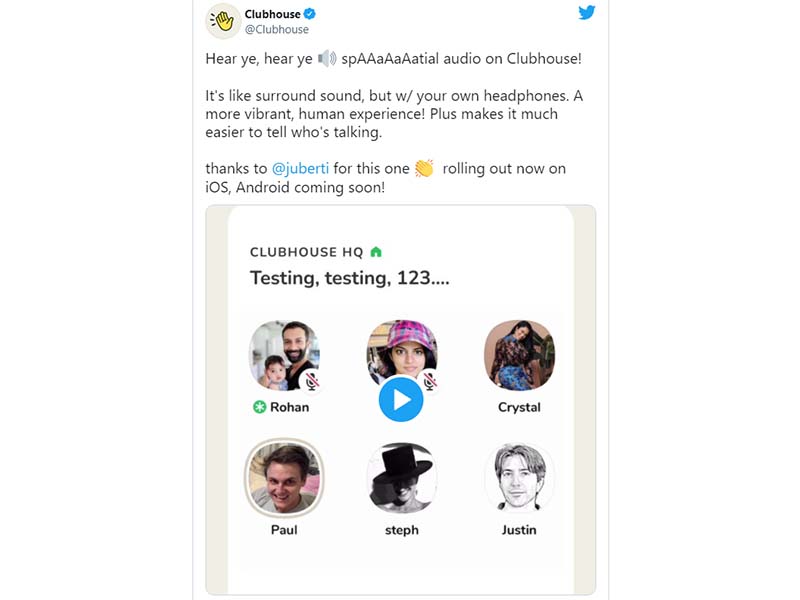
Task: Click the blue verified badge
Action: [310, 14]
